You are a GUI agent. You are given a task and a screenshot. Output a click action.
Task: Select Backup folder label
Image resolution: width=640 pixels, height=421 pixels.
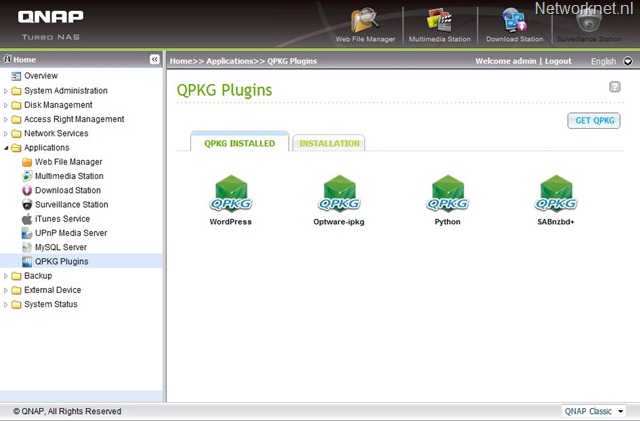coord(38,276)
